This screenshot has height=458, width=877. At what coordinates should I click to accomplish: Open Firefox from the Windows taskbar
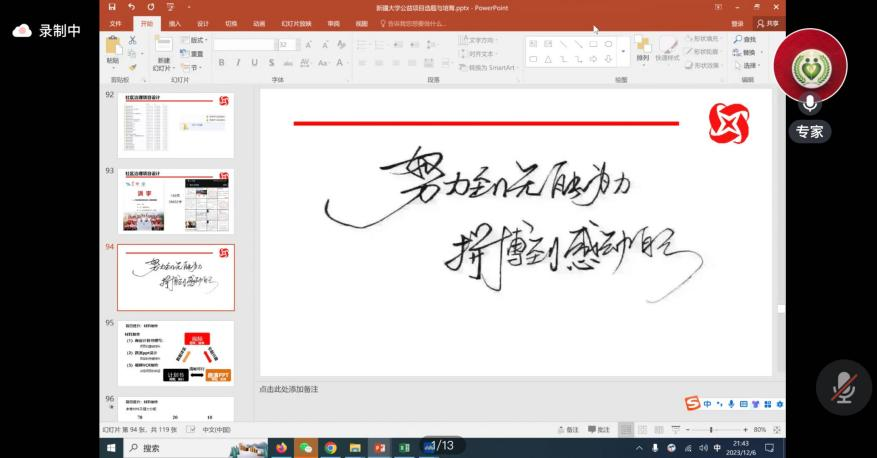click(x=281, y=448)
